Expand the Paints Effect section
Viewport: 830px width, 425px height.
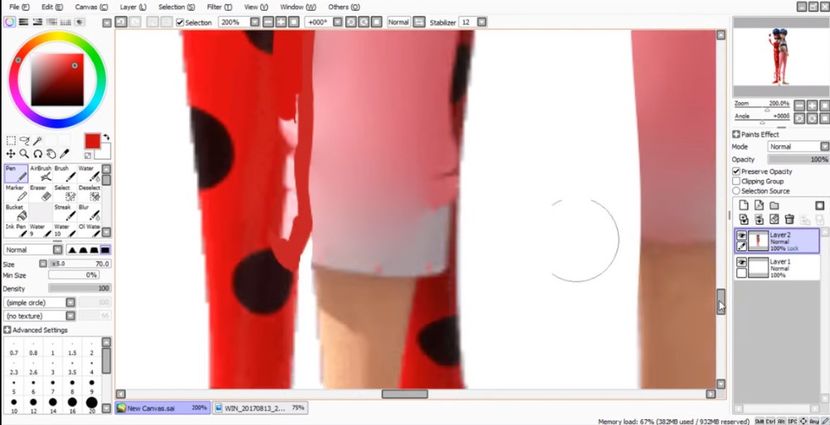(x=736, y=134)
